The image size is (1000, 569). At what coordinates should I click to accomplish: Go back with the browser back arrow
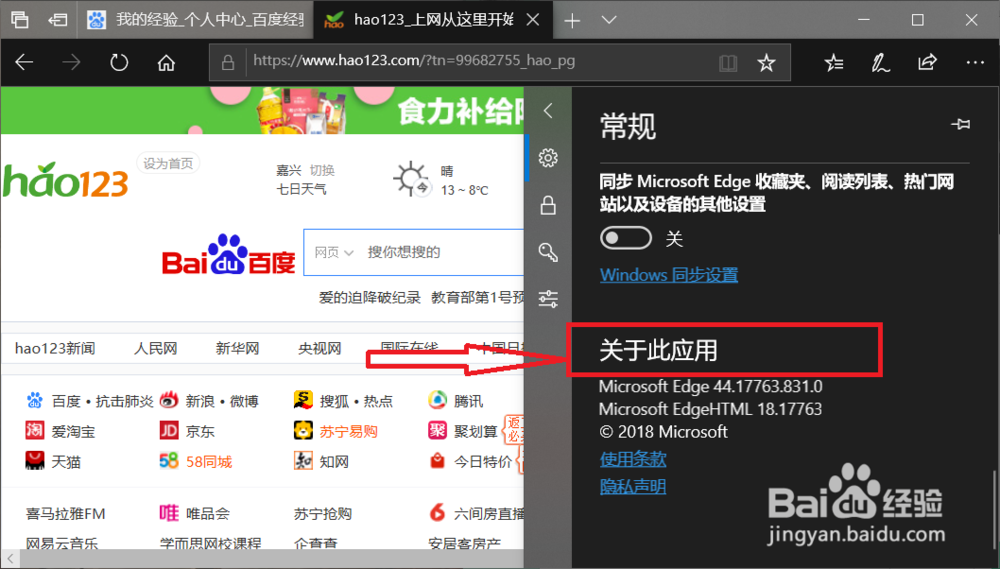(x=24, y=63)
